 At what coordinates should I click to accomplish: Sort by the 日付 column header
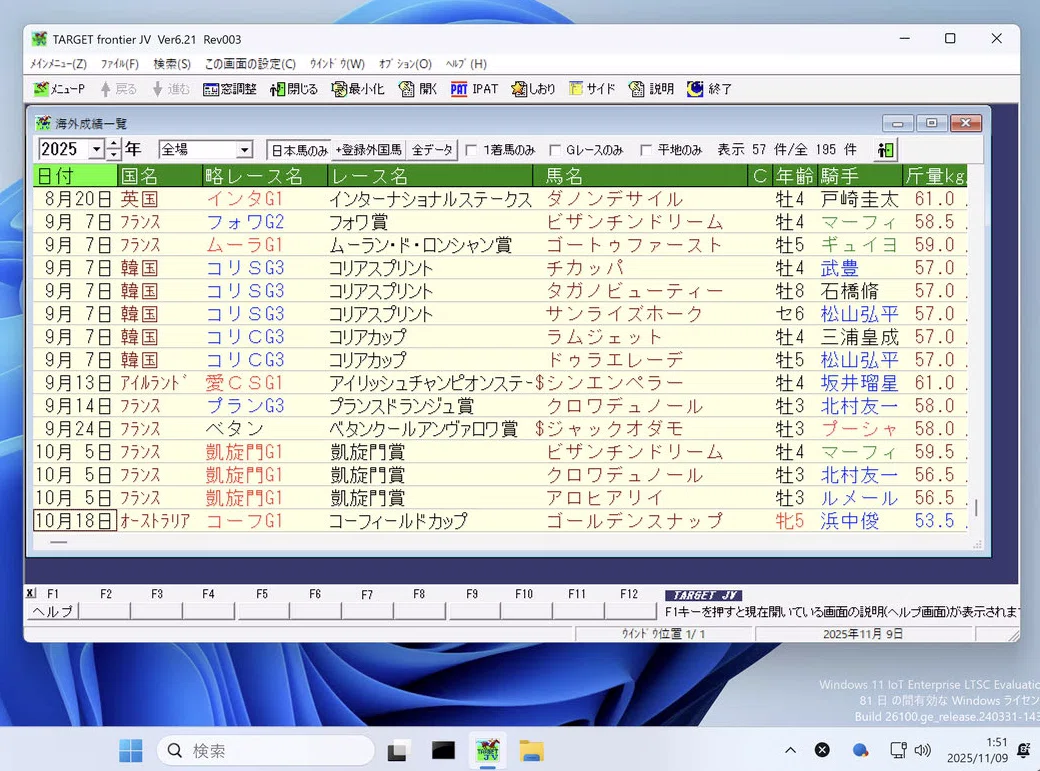click(75, 176)
